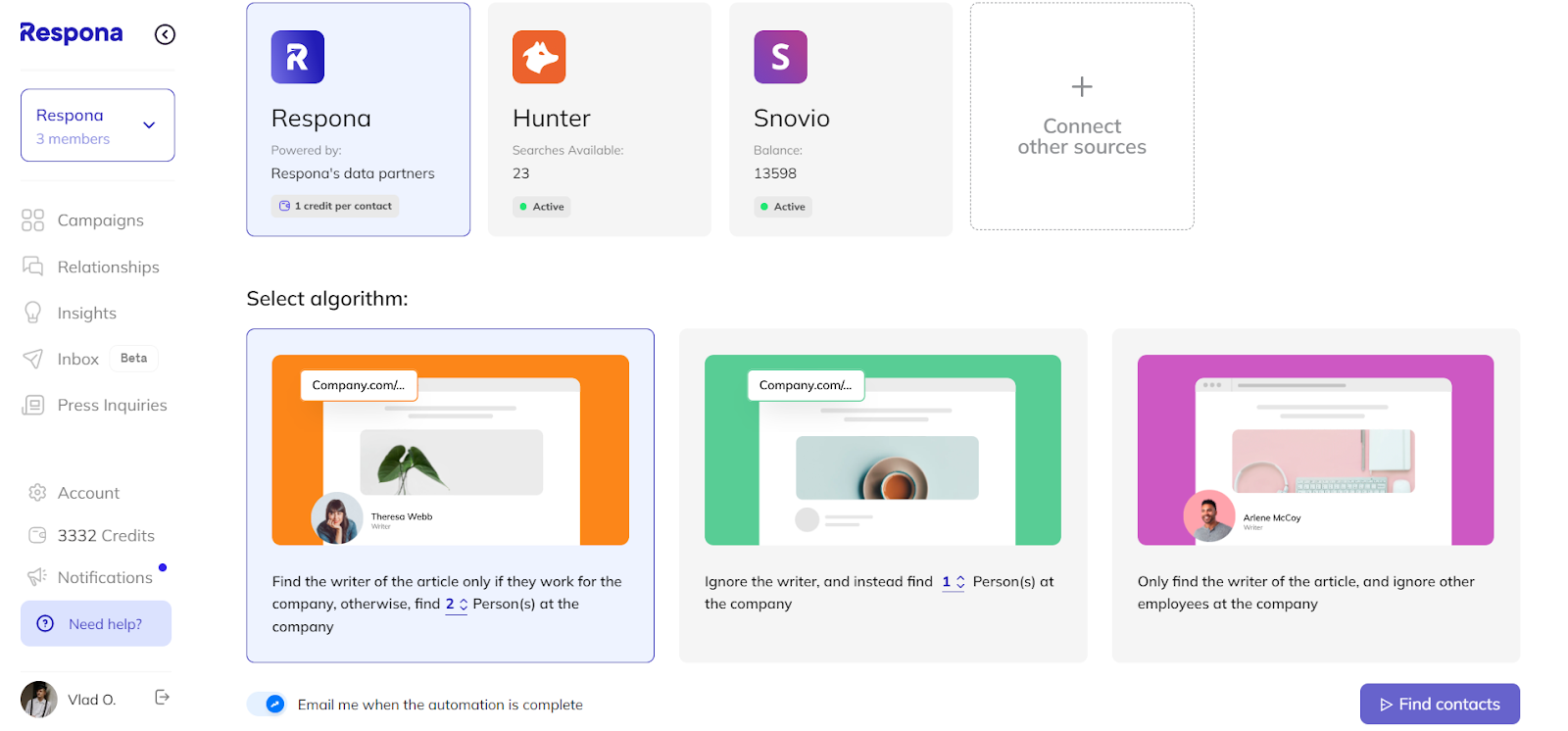Select the purple writer-only algorithm thumbnail
1568x731 pixels.
point(1315,450)
